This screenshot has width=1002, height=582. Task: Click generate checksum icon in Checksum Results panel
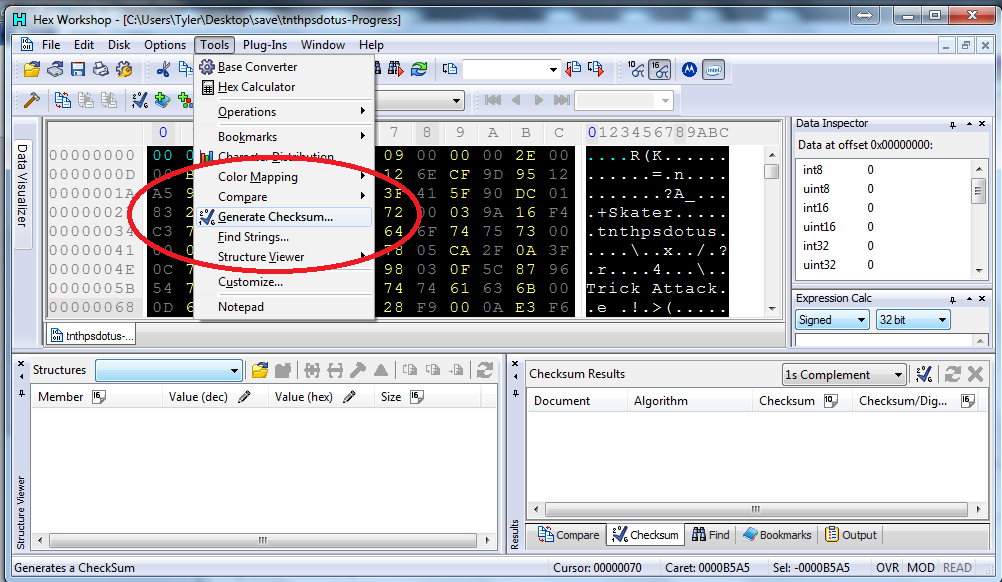point(925,374)
